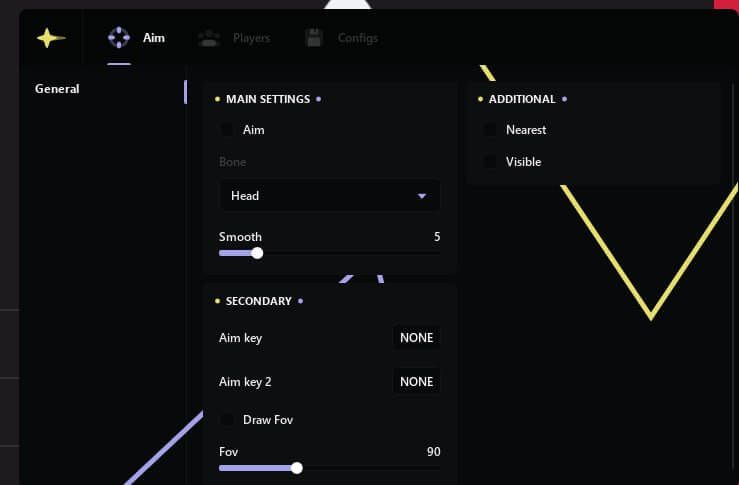Viewport: 739px width, 485px height.
Task: Select the Aim tab label
Action: (x=153, y=38)
